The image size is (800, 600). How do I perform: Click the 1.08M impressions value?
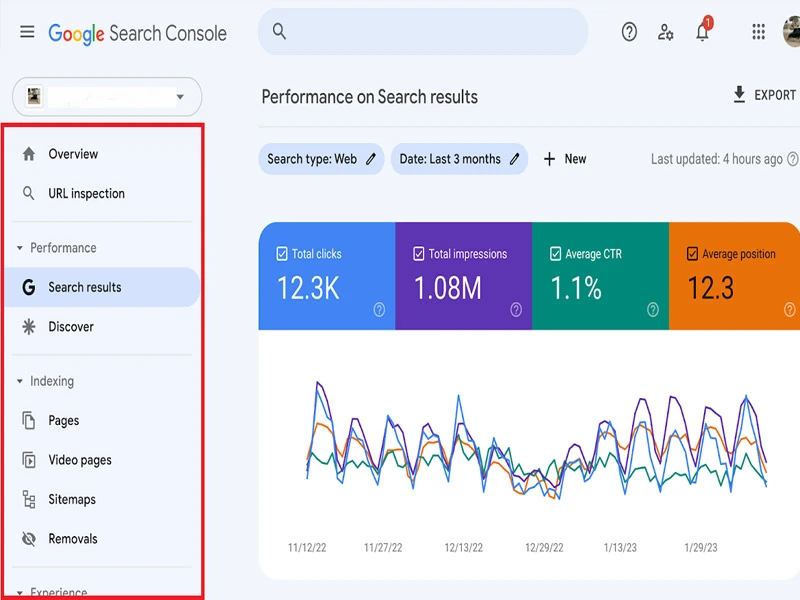(447, 288)
